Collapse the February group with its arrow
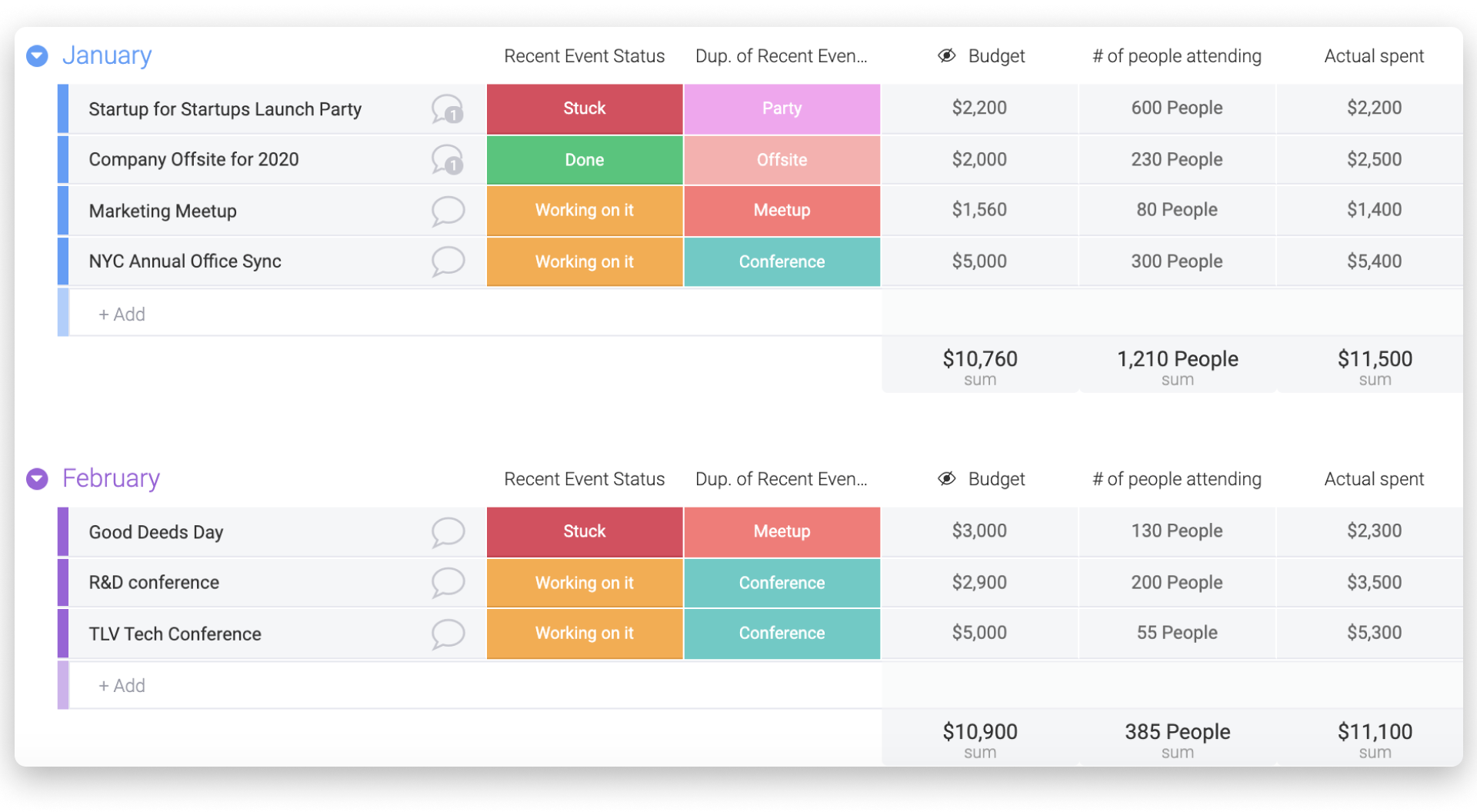 tap(37, 478)
